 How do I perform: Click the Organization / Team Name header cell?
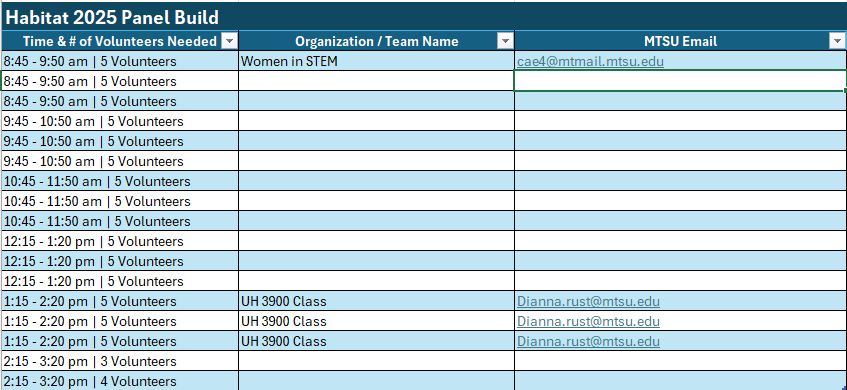click(376, 41)
